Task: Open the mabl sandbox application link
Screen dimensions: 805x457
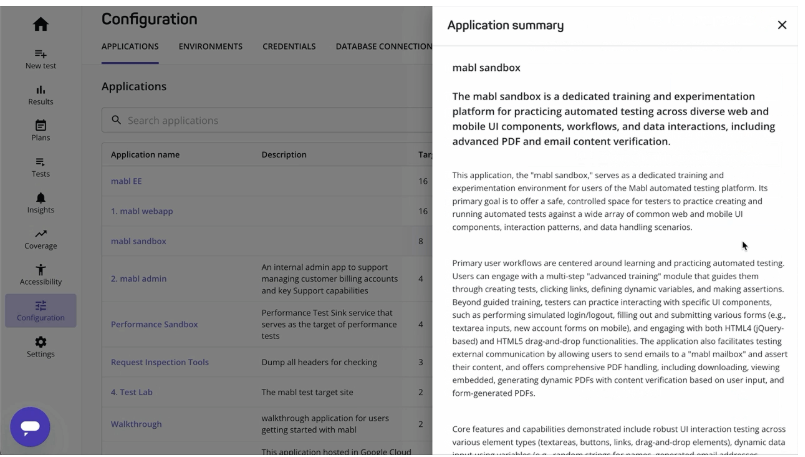Action: point(139,241)
